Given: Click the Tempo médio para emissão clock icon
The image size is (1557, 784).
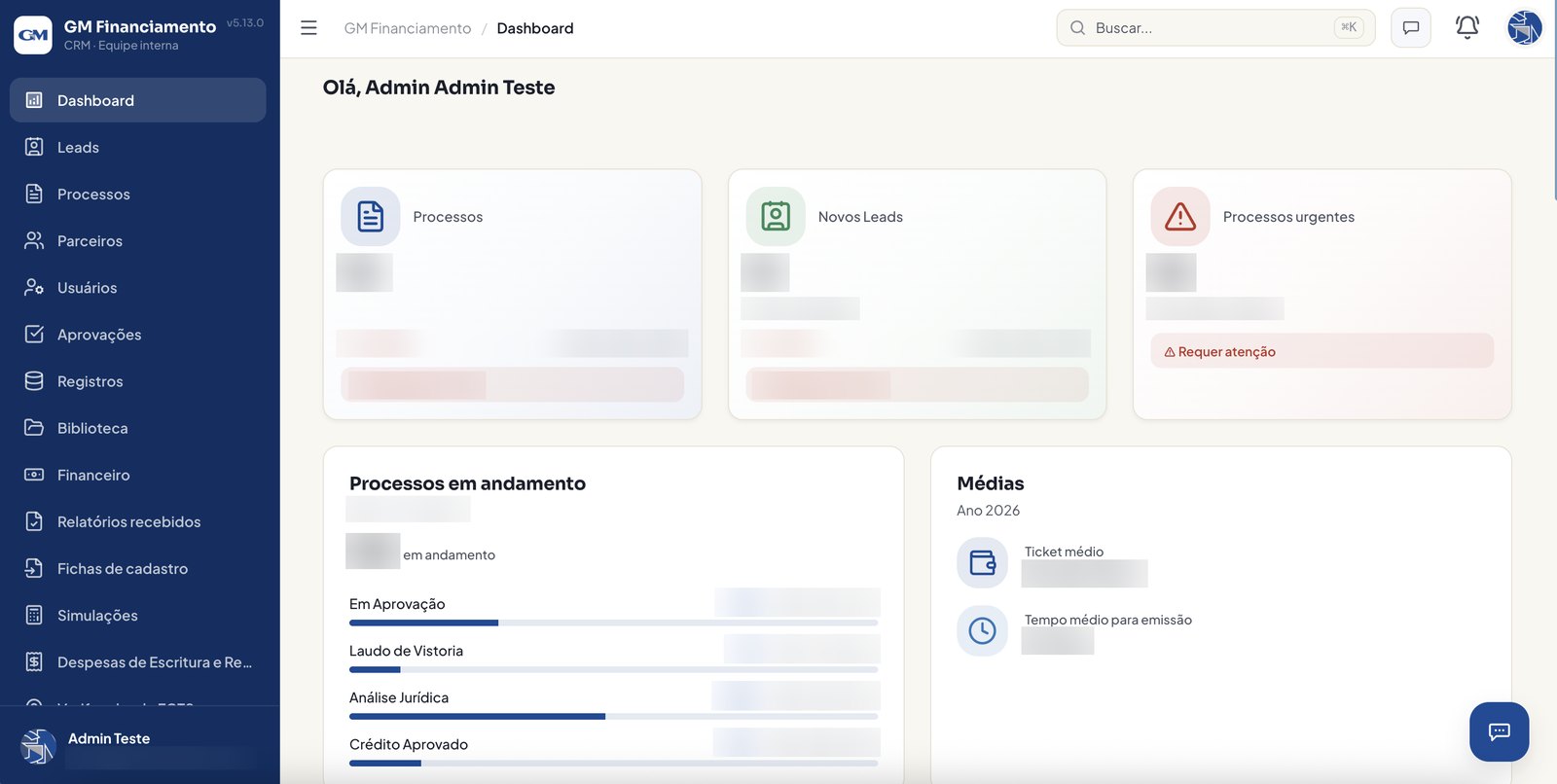Looking at the screenshot, I should [x=982, y=631].
